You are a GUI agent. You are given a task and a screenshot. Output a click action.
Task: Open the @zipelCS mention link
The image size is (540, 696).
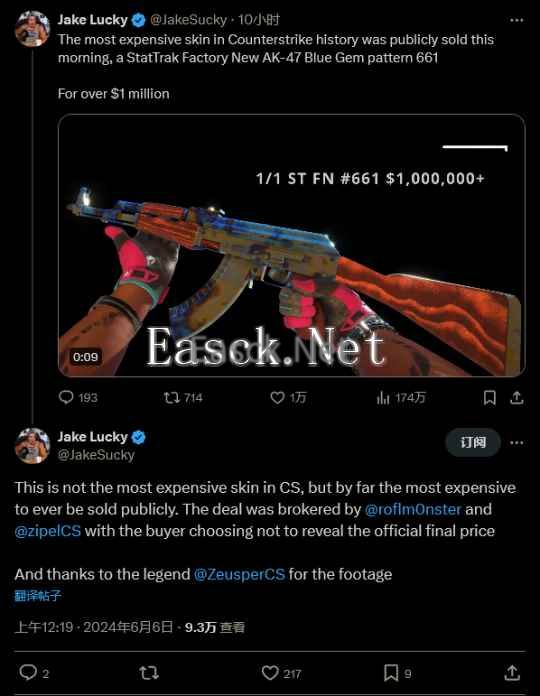pyautogui.click(x=48, y=531)
